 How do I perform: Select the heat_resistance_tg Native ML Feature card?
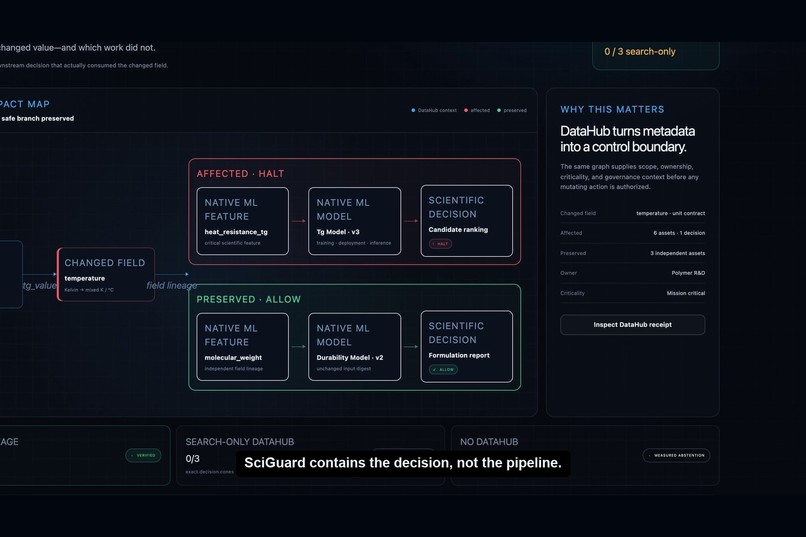tap(243, 221)
